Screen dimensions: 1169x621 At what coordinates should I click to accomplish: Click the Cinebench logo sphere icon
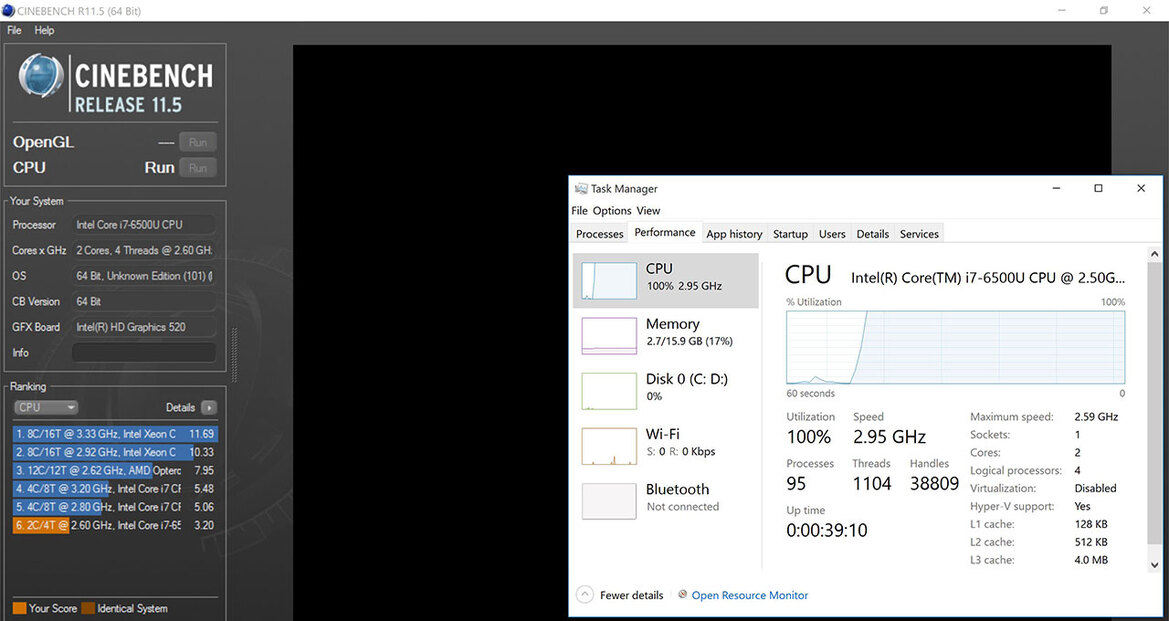[41, 76]
